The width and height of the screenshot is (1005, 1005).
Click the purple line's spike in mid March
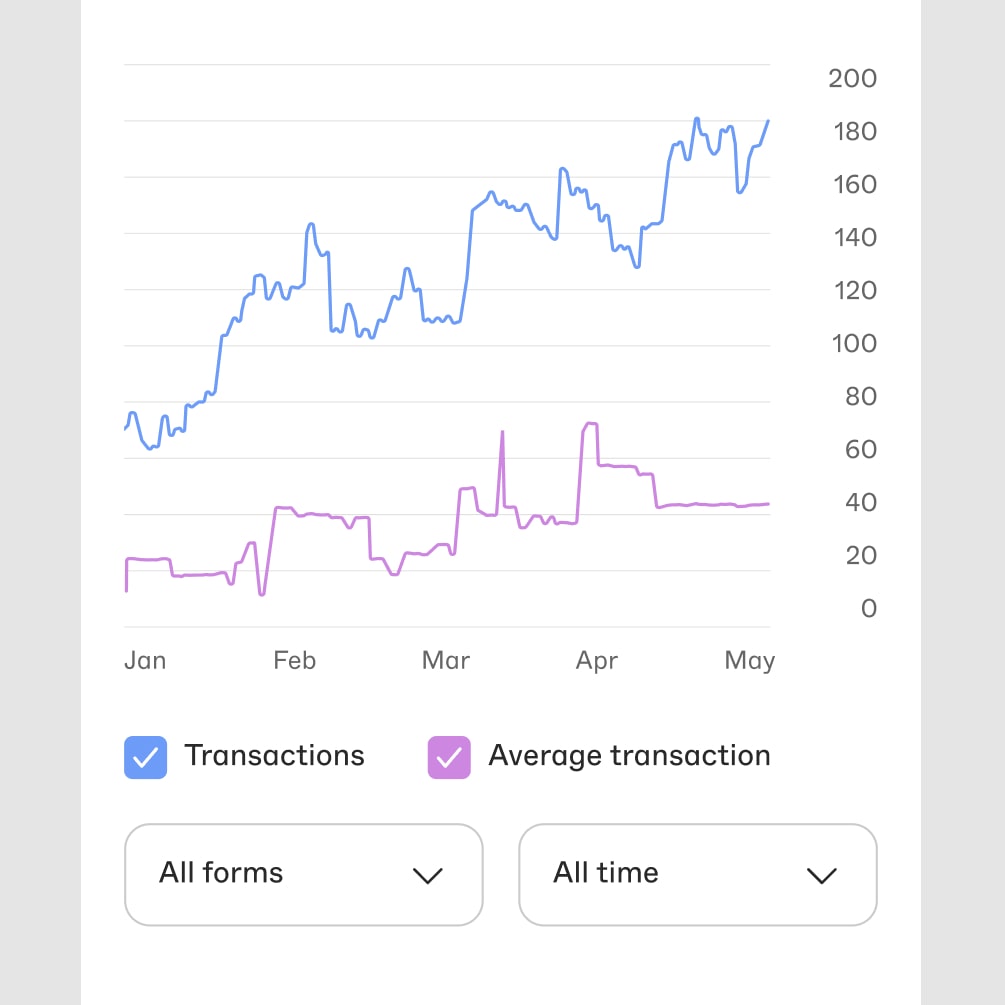pos(502,433)
